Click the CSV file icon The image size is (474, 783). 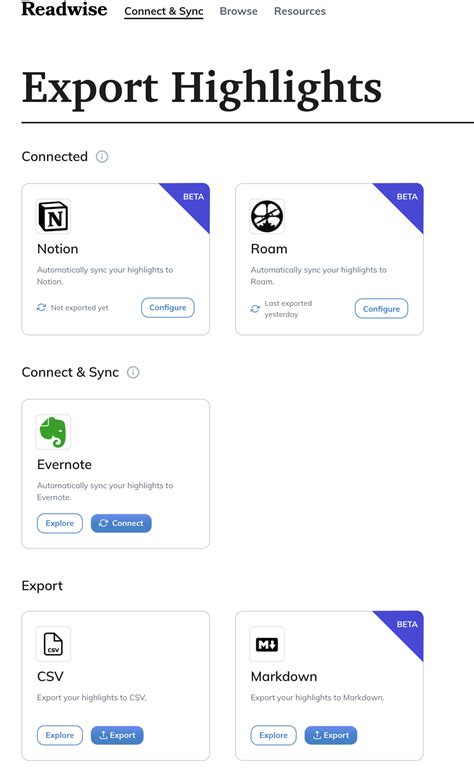(x=53, y=644)
